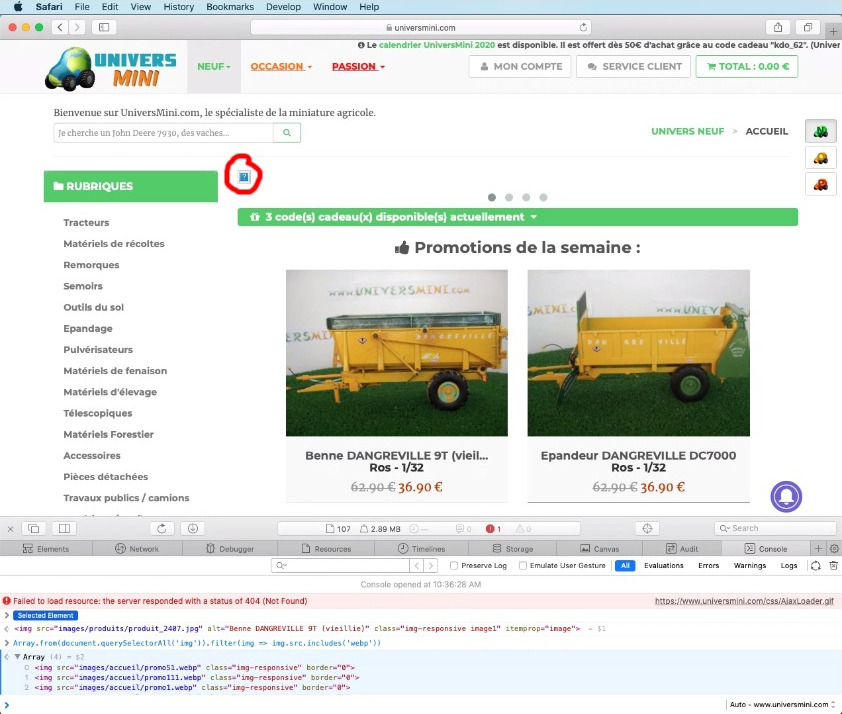842x714 pixels.
Task: Click the inspector download archive icon
Action: [193, 529]
